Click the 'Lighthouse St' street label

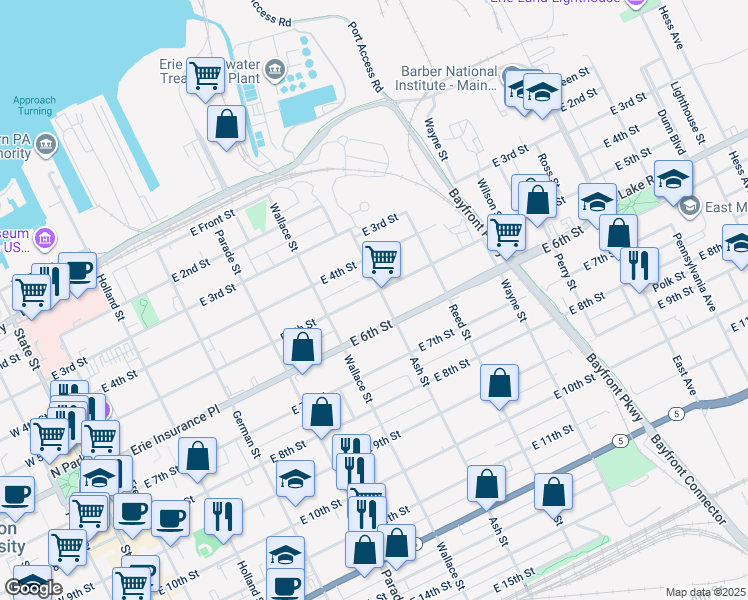(687, 113)
